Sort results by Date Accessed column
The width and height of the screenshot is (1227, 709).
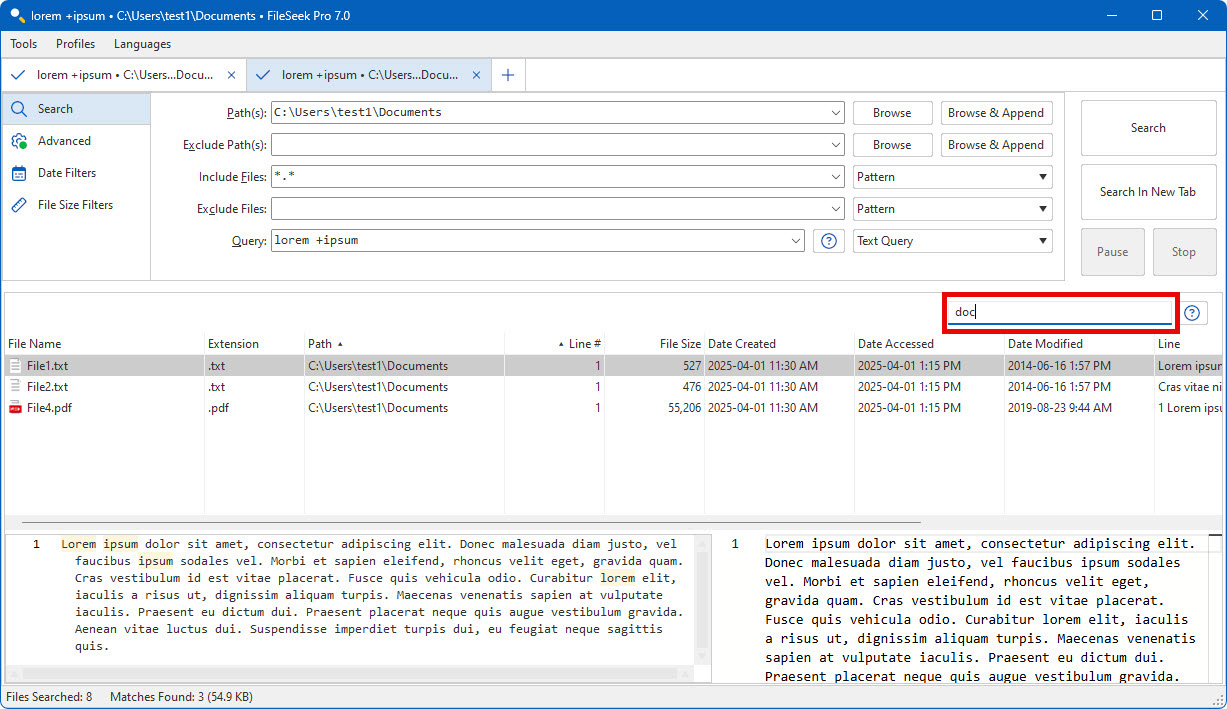point(929,344)
